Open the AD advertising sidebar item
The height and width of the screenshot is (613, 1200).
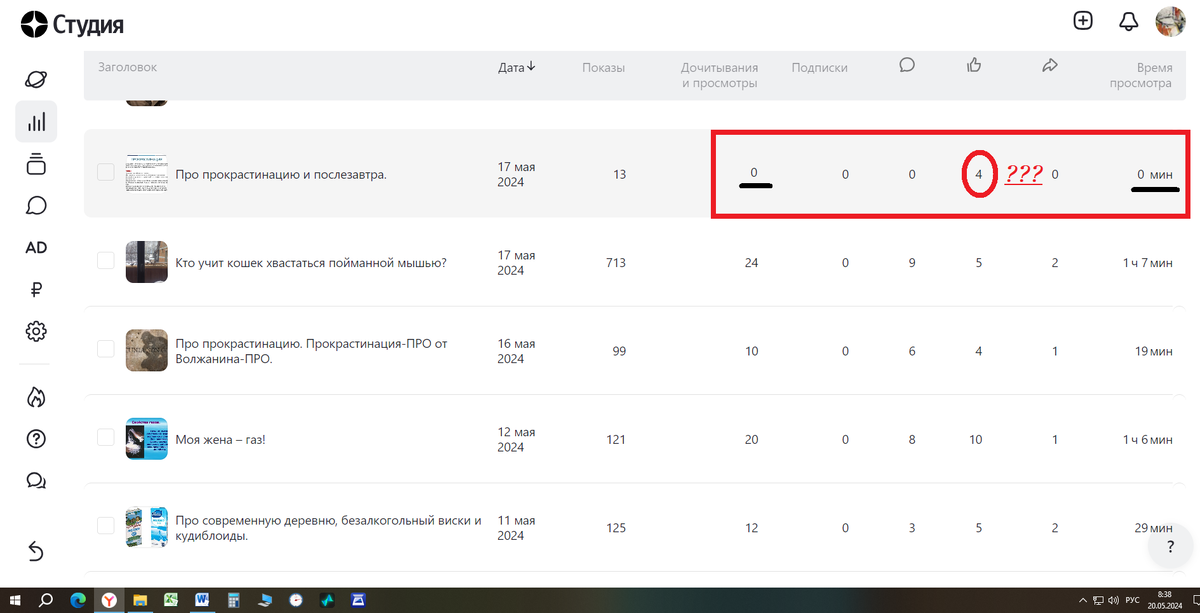click(36, 248)
